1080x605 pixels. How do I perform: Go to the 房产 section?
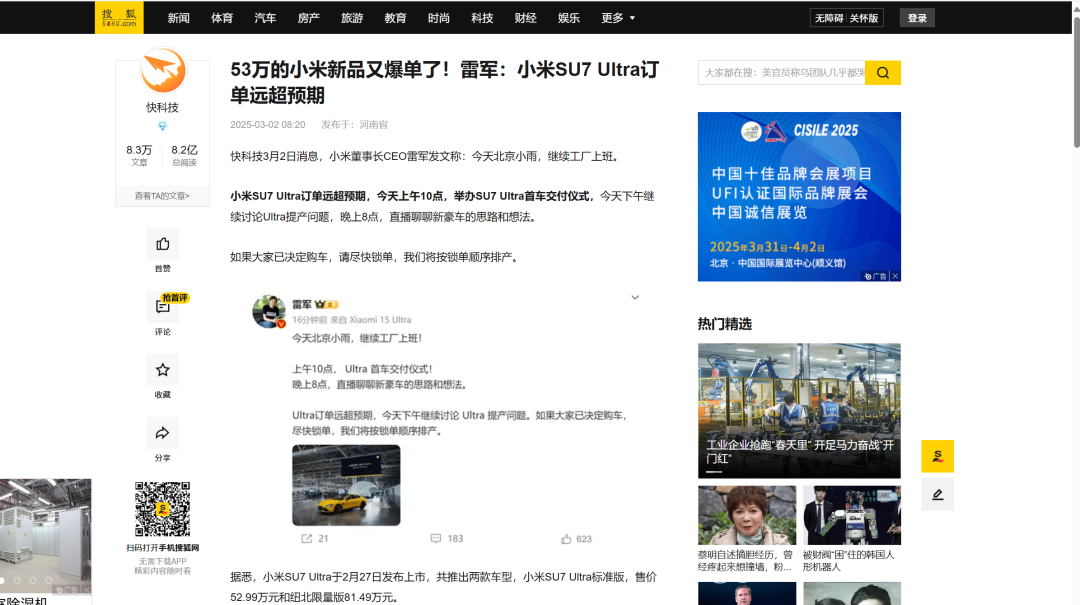click(309, 18)
